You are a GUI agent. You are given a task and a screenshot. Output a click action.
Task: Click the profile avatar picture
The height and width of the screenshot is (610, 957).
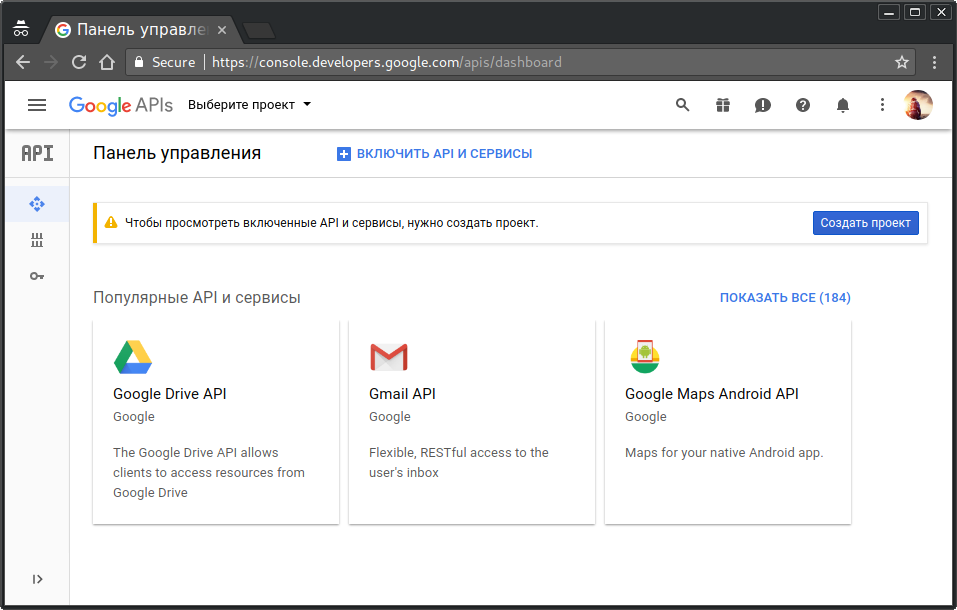click(x=917, y=104)
